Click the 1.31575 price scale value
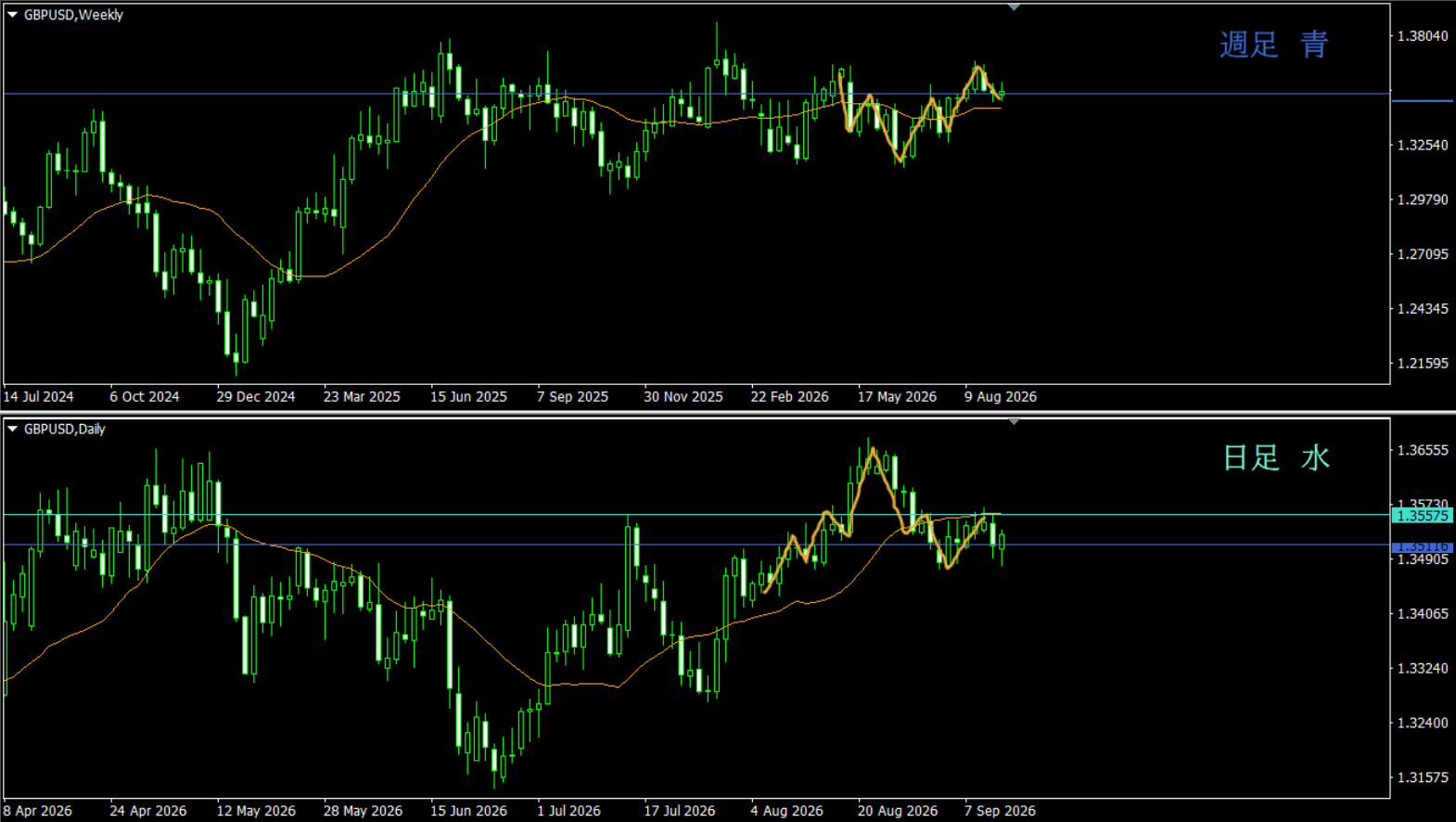 click(1423, 777)
